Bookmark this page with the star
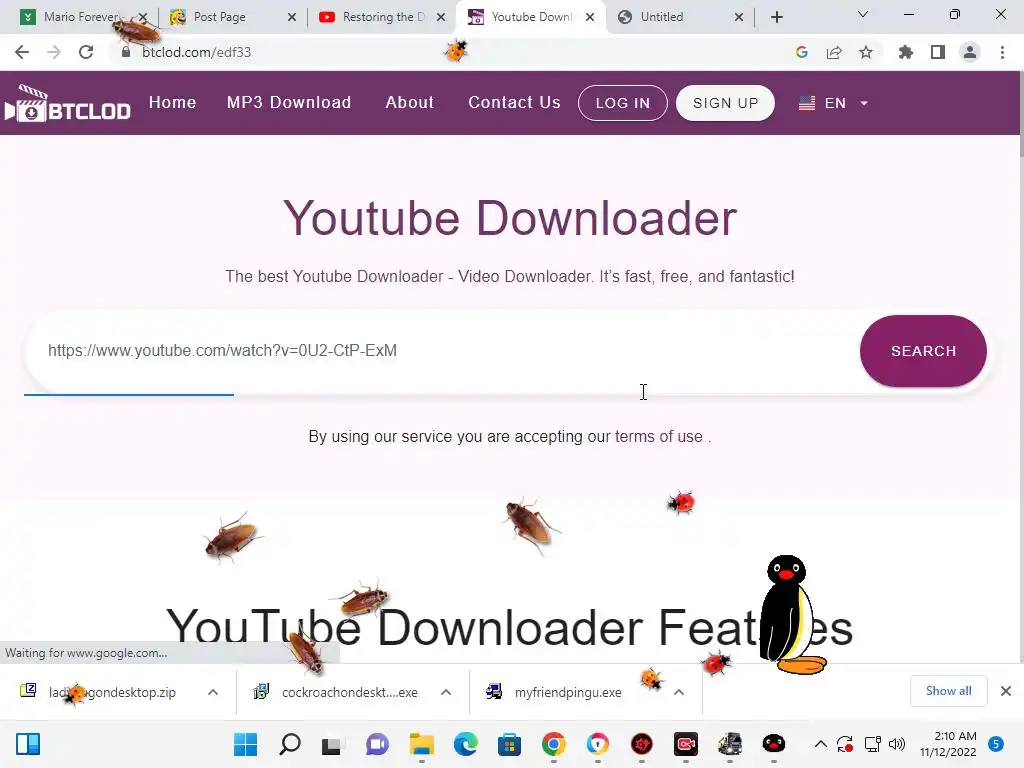The height and width of the screenshot is (768, 1024). (866, 52)
